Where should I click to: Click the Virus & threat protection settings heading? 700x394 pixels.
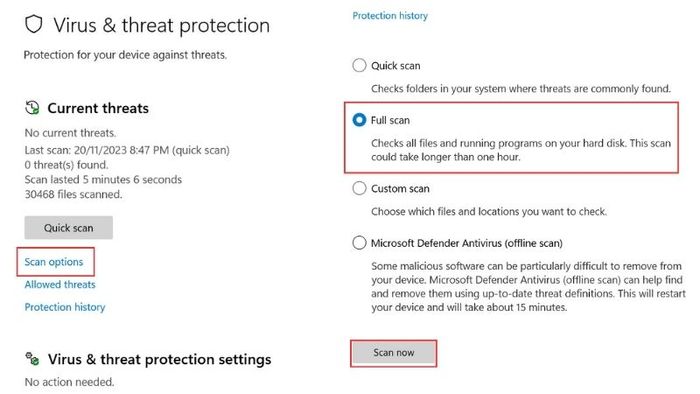[x=159, y=359]
